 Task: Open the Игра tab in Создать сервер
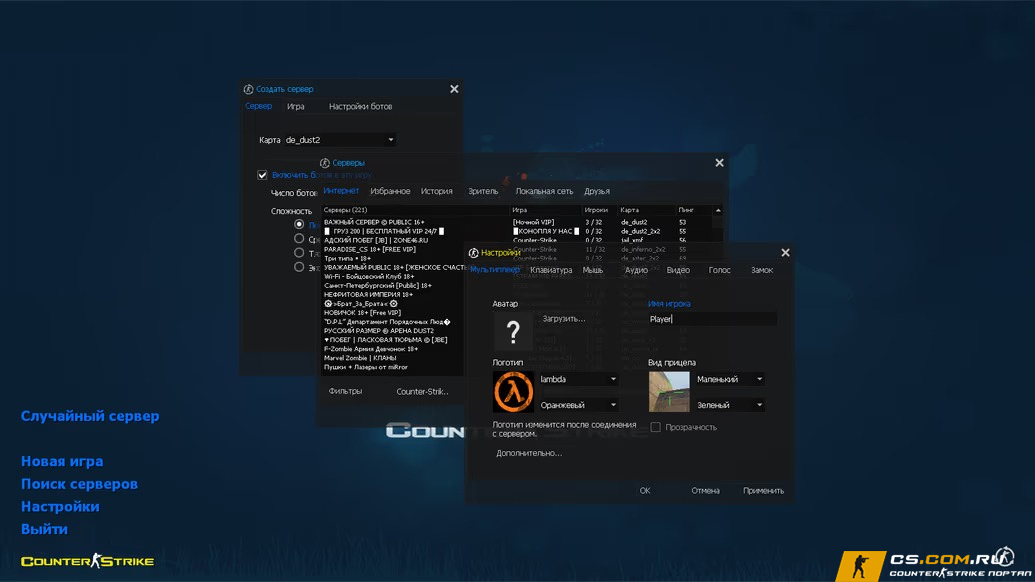click(296, 106)
